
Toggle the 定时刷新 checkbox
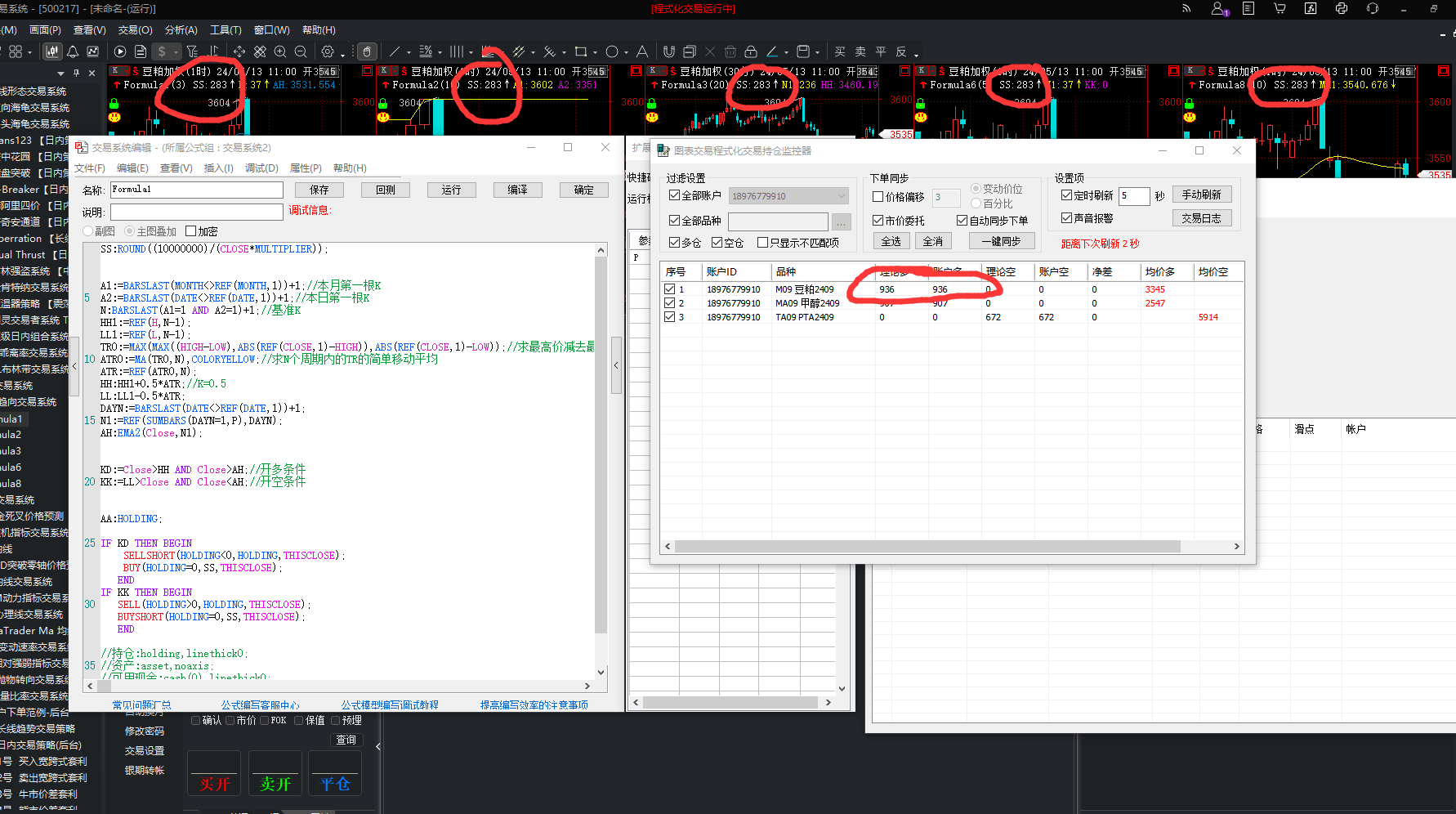pyautogui.click(x=1066, y=195)
